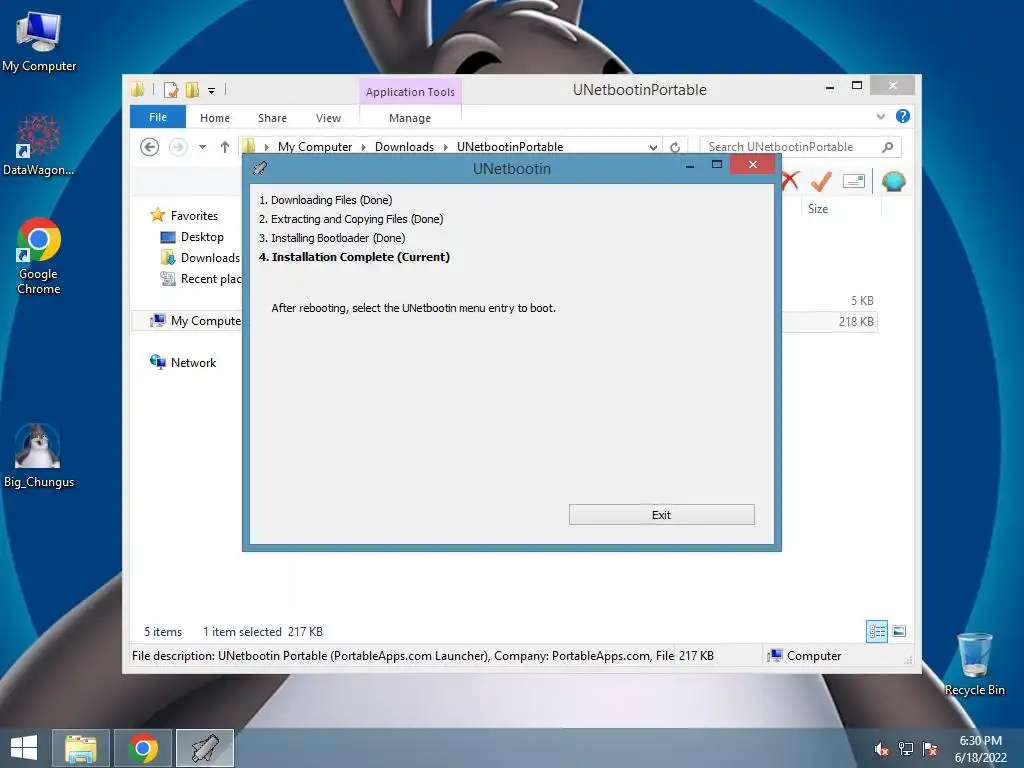This screenshot has height=768, width=1024.
Task: Open My Computer desktop icon
Action: click(x=39, y=40)
